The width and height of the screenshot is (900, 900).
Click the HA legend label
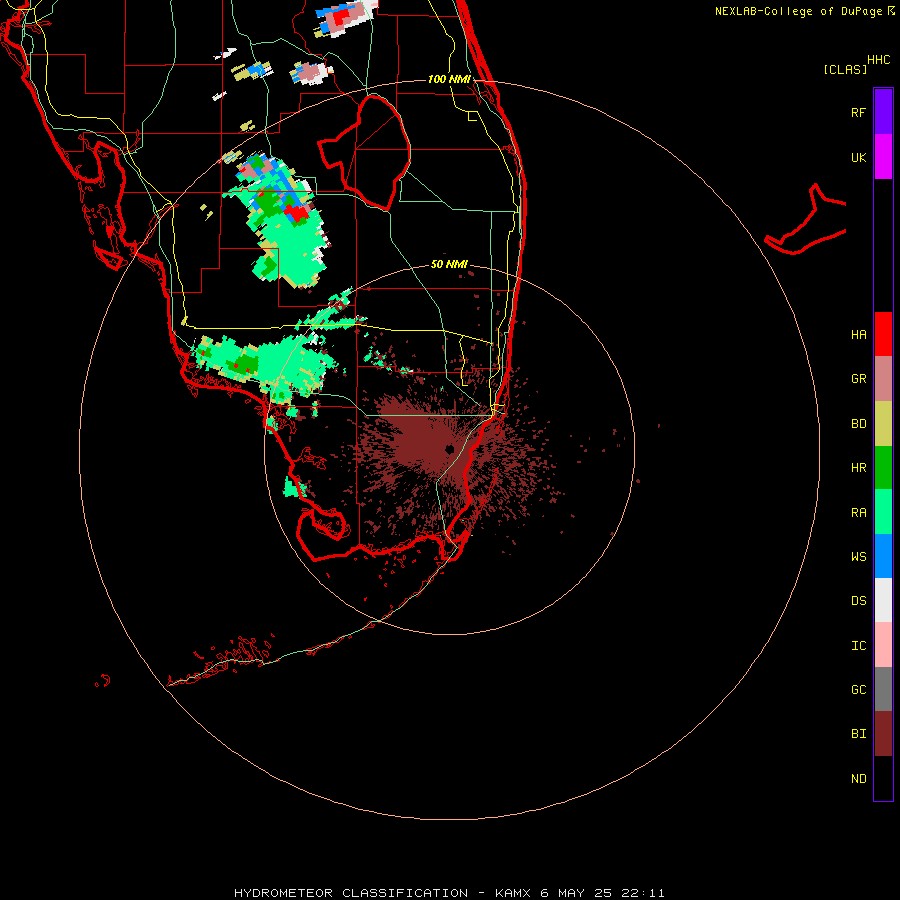point(858,334)
